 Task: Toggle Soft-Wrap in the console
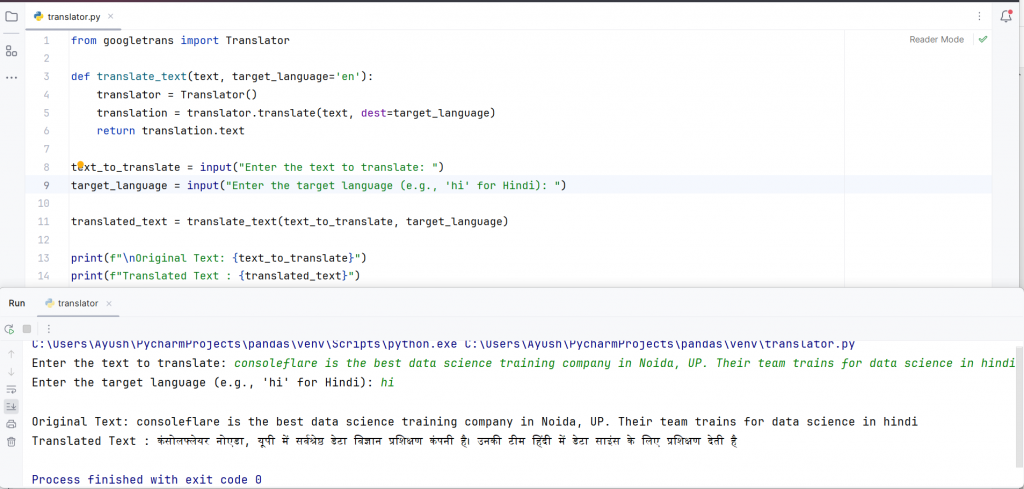[x=11, y=389]
